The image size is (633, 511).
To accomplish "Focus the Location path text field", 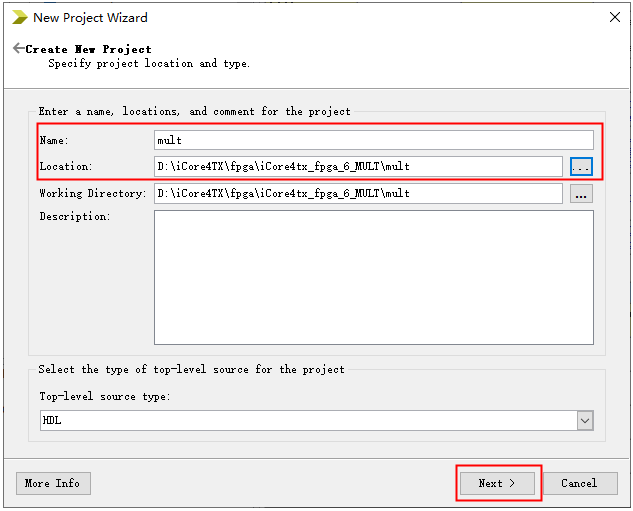I will pos(358,166).
